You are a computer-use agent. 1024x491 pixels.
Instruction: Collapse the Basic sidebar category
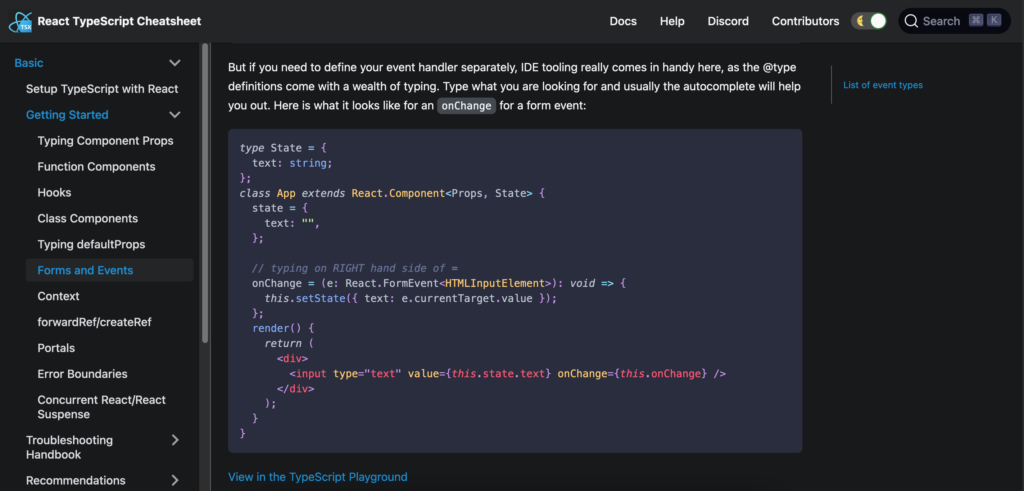[x=175, y=63]
